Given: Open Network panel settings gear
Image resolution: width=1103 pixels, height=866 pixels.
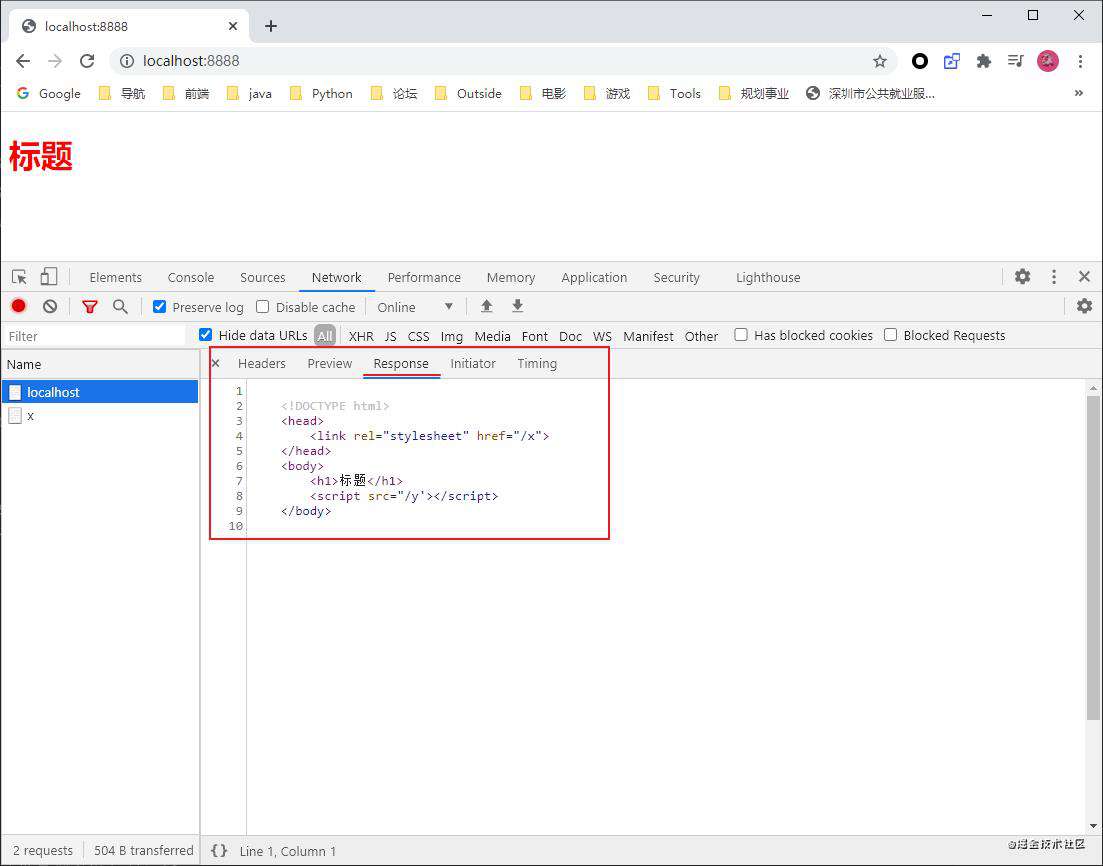Looking at the screenshot, I should pos(1084,306).
